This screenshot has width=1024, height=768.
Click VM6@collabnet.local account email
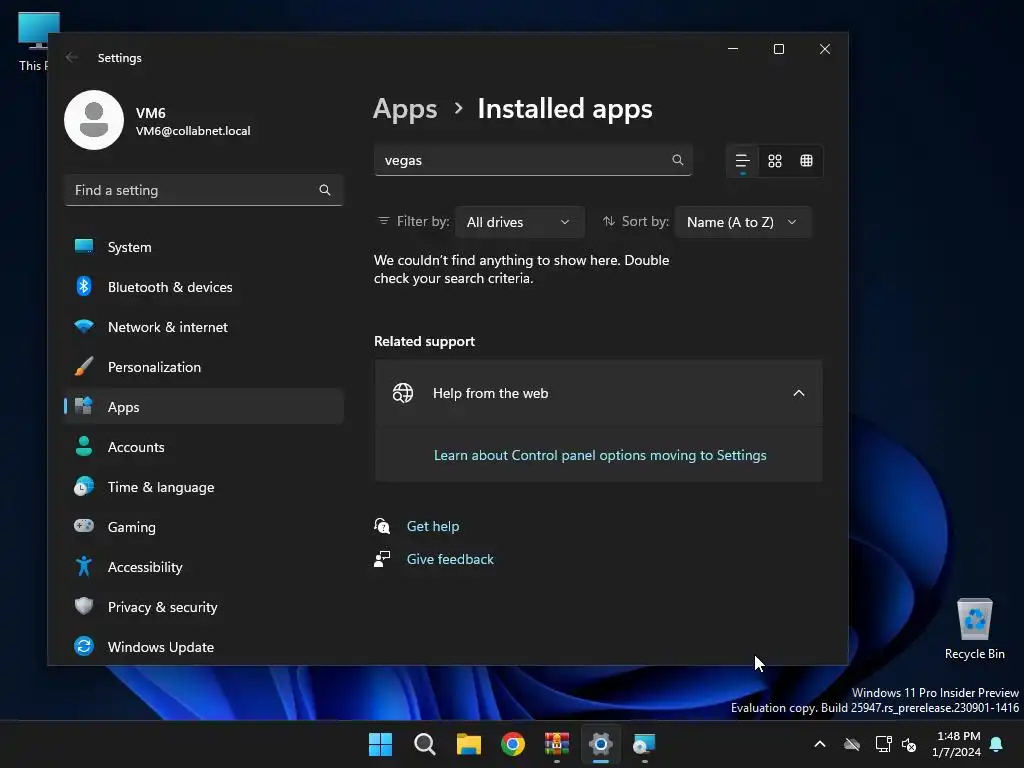click(193, 131)
